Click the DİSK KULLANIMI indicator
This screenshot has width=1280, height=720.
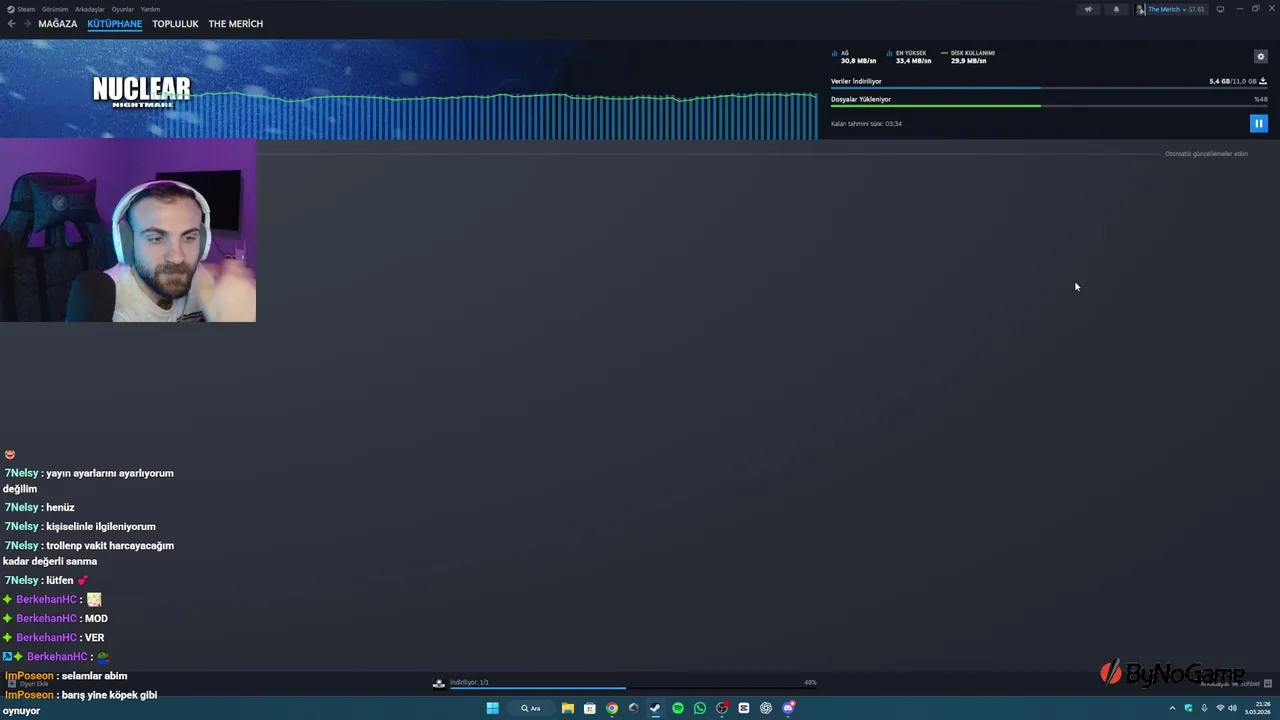(x=967, y=57)
